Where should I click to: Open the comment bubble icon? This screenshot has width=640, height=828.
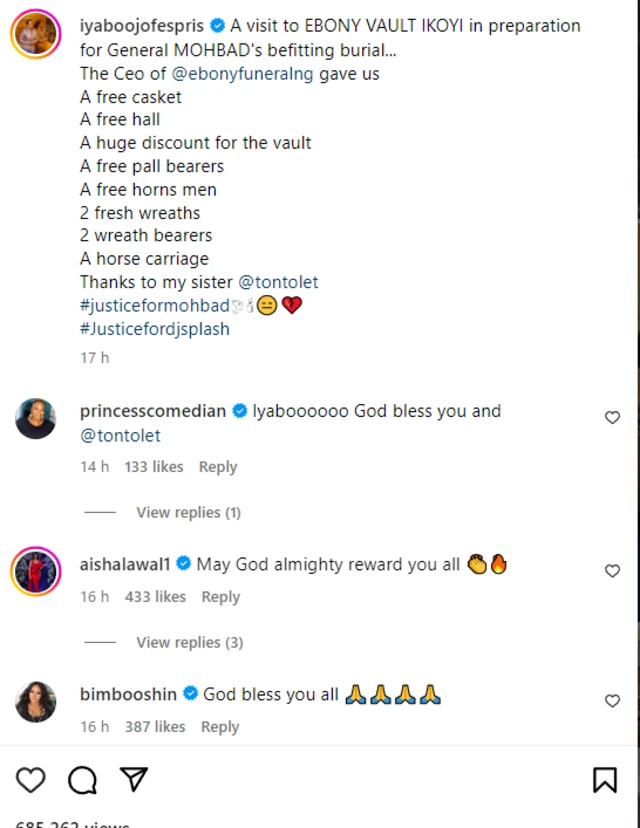82,780
